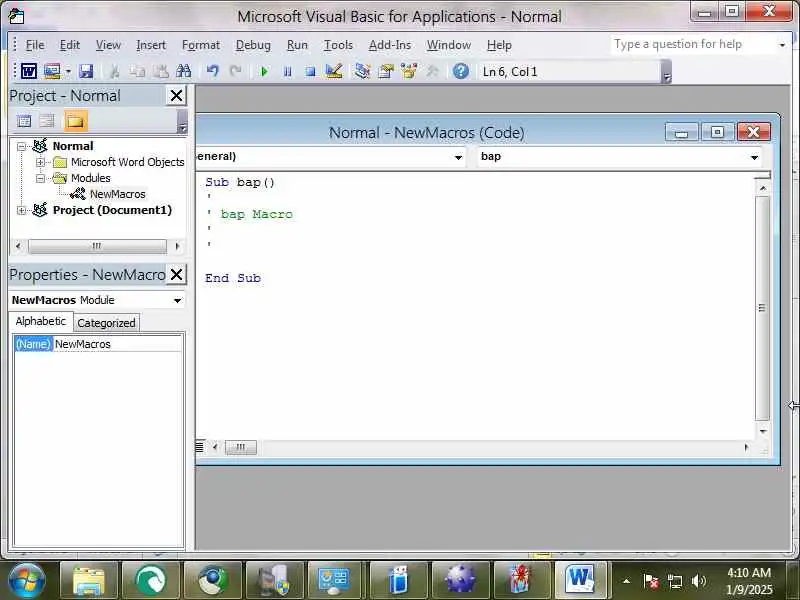Open Windows Explorer from the taskbar
Screen dimensions: 800x600
click(89, 580)
